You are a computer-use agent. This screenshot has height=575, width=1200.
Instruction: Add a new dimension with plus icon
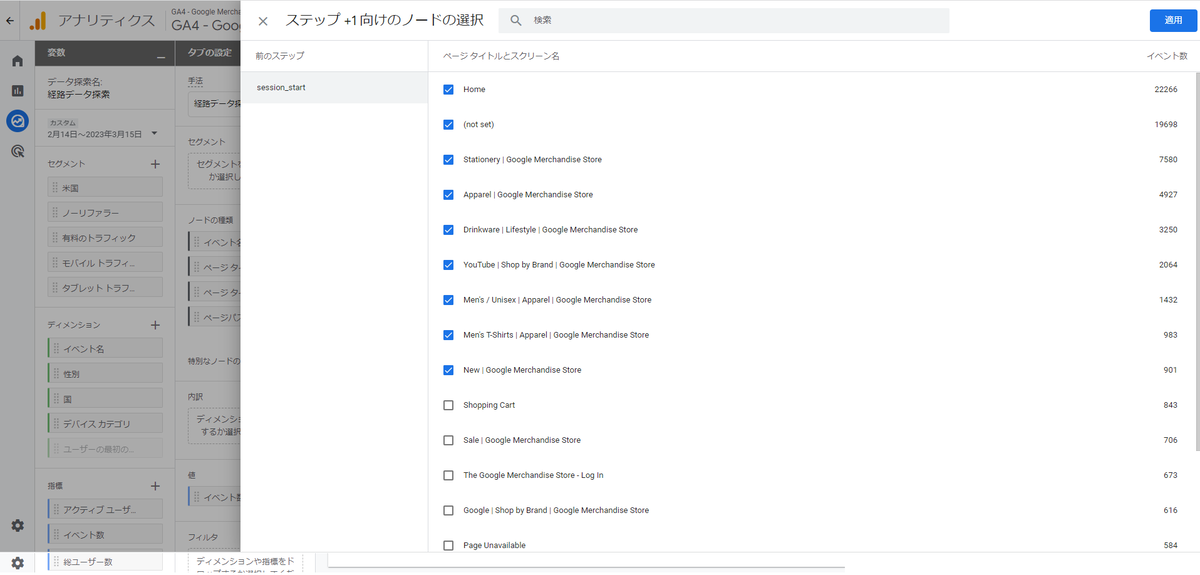click(155, 325)
